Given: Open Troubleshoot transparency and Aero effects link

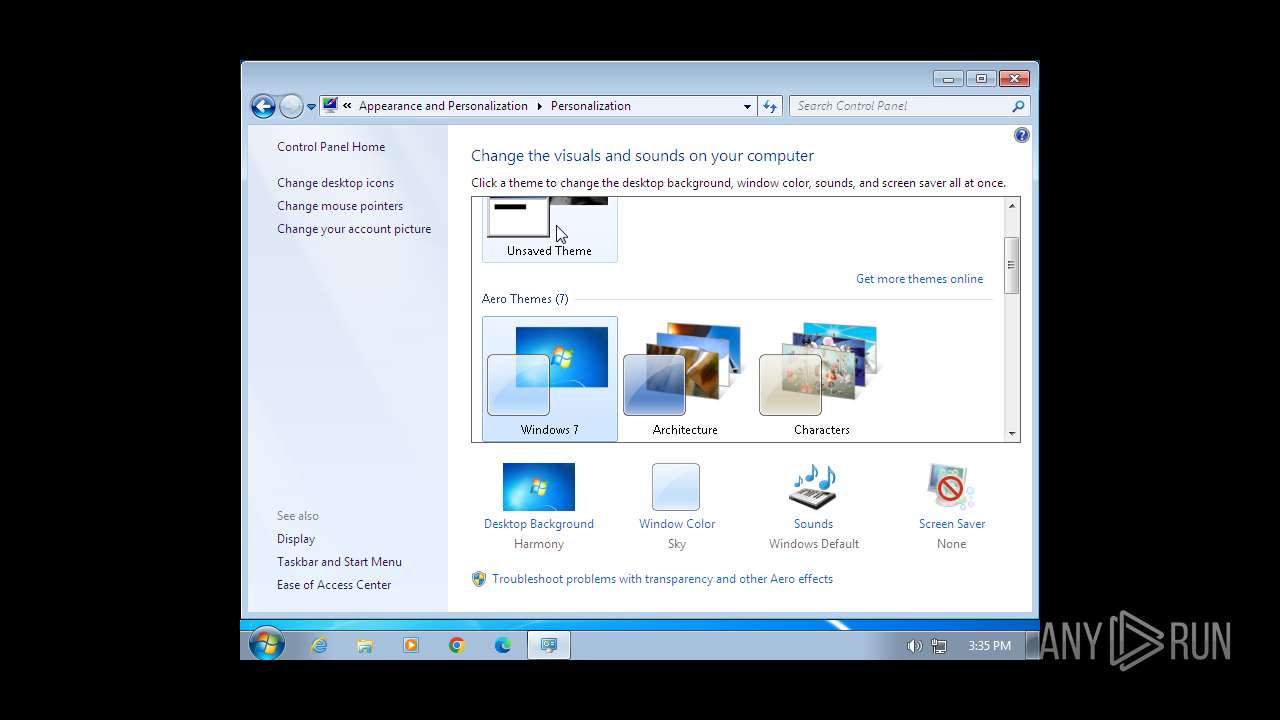Looking at the screenshot, I should click(662, 579).
